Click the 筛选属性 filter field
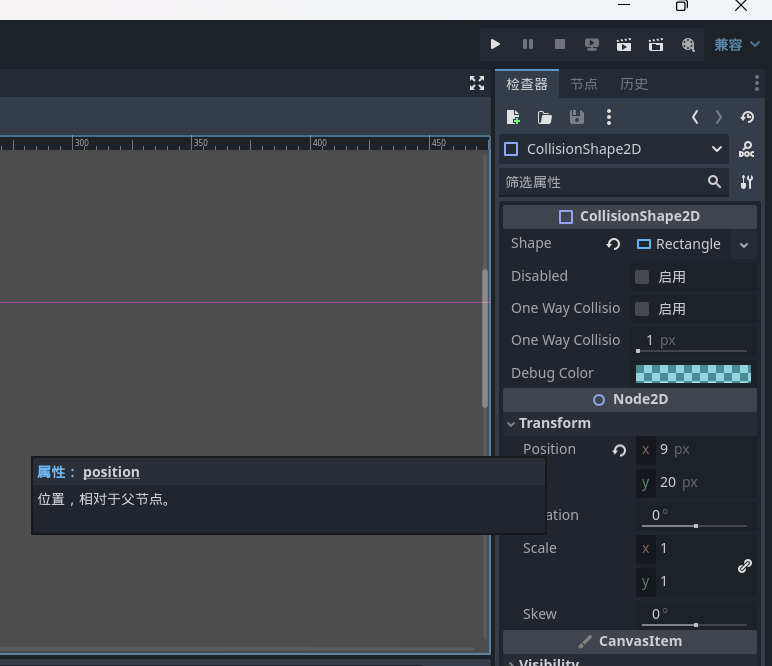The width and height of the screenshot is (772, 666). click(x=602, y=182)
